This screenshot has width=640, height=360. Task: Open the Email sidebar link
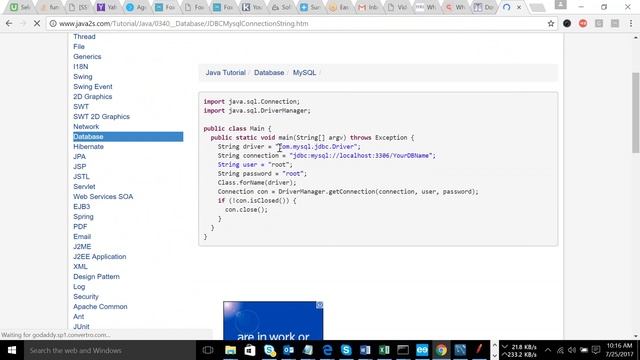click(x=82, y=237)
